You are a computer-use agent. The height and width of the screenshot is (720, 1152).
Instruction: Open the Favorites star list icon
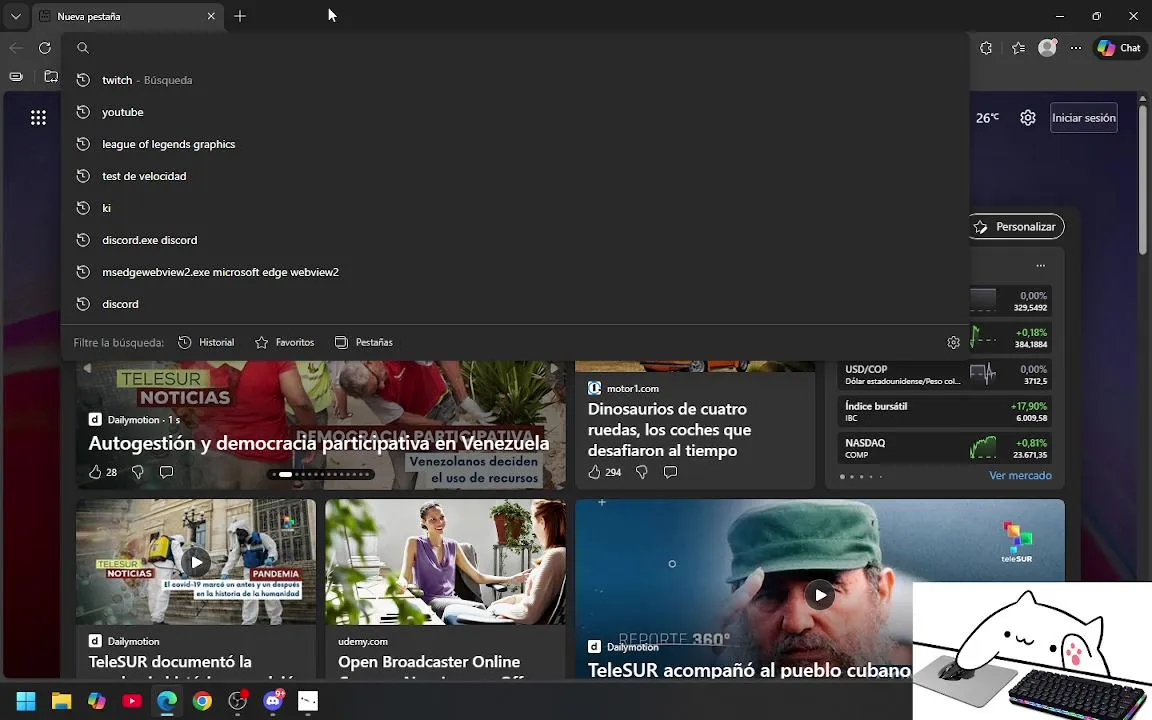[1018, 48]
